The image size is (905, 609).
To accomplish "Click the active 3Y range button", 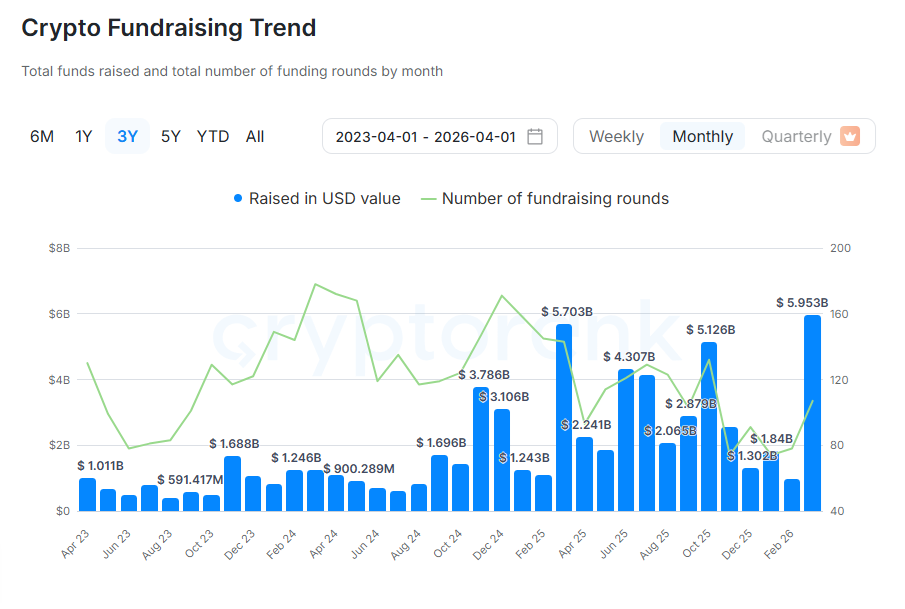I will pyautogui.click(x=127, y=136).
